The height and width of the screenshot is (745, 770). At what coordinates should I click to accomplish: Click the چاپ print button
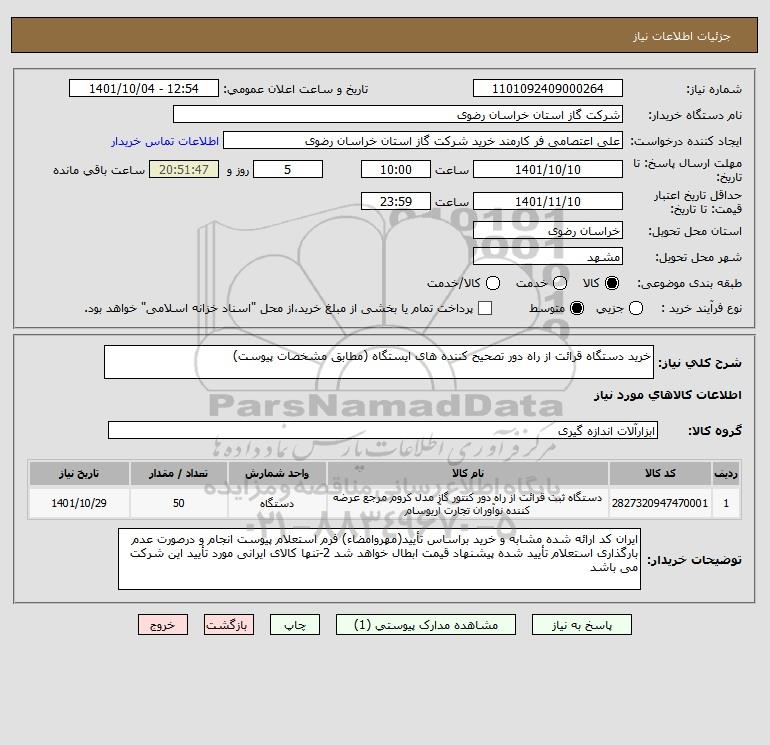pos(295,625)
